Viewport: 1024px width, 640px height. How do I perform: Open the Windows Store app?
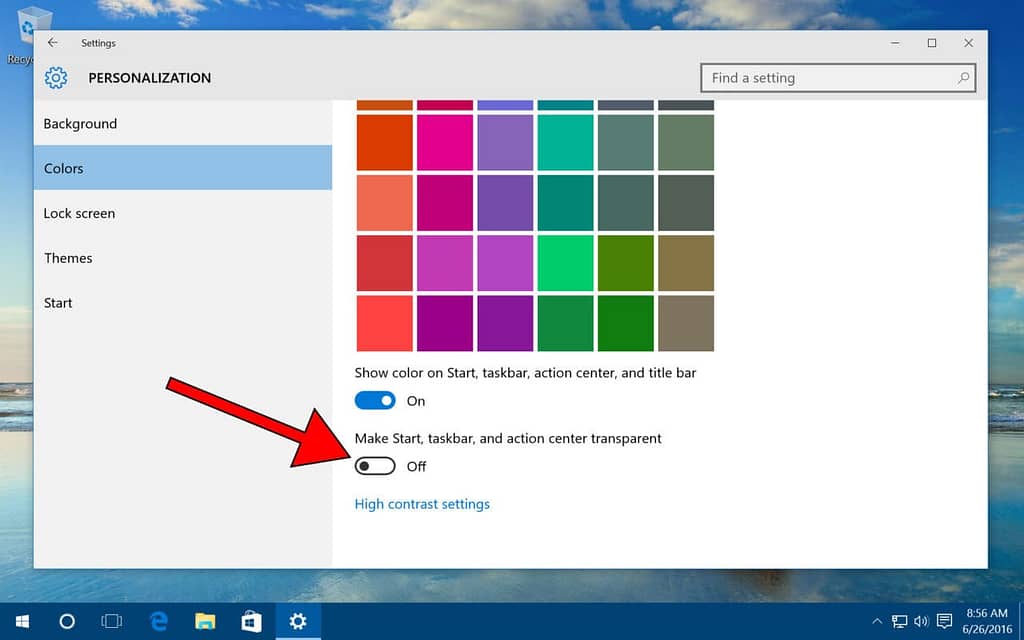click(x=251, y=622)
